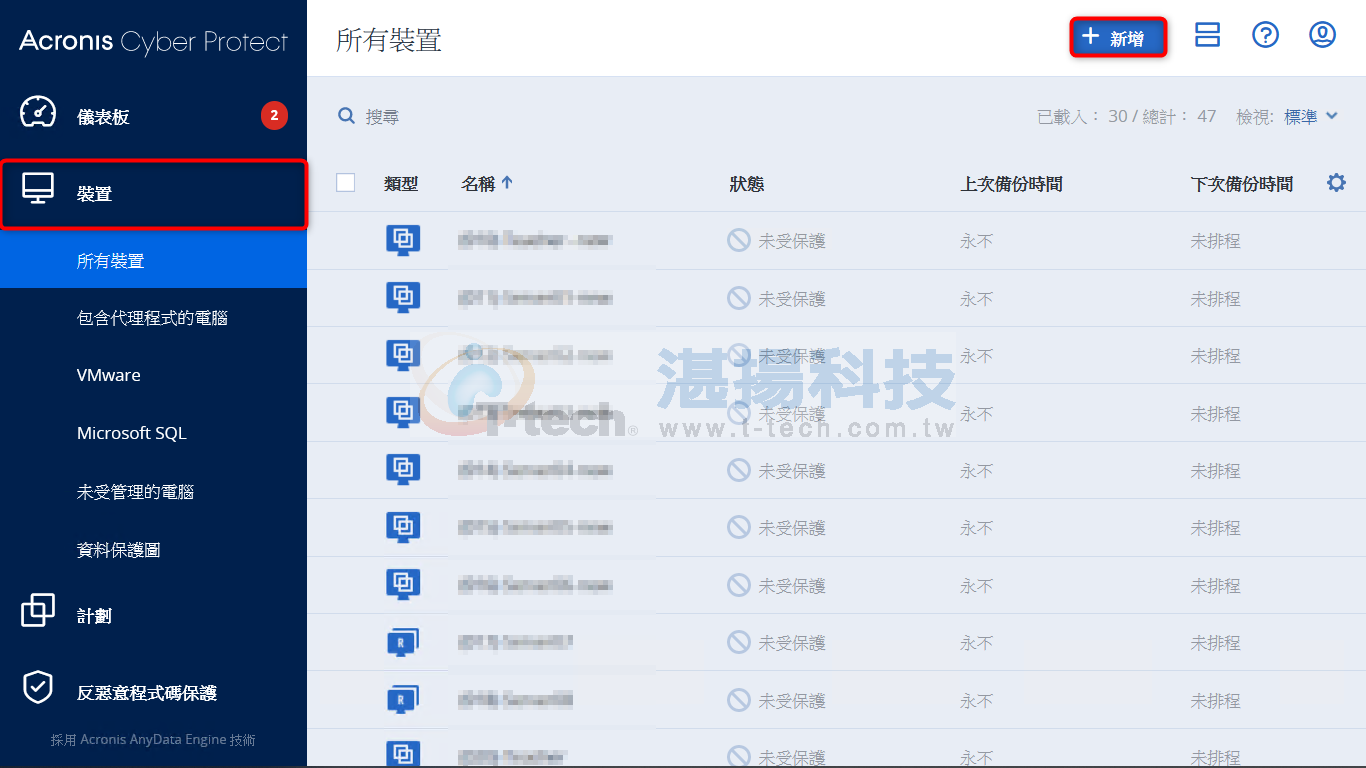
Task: Click the red alert badge showing 2
Action: tap(274, 116)
